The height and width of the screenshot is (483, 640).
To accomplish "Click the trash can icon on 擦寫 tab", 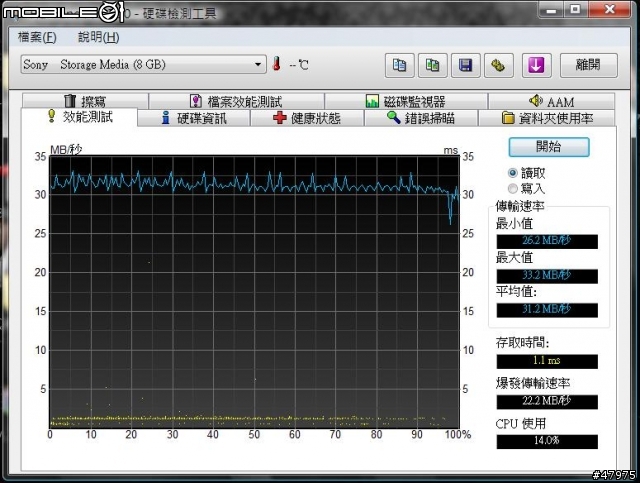I will point(70,100).
